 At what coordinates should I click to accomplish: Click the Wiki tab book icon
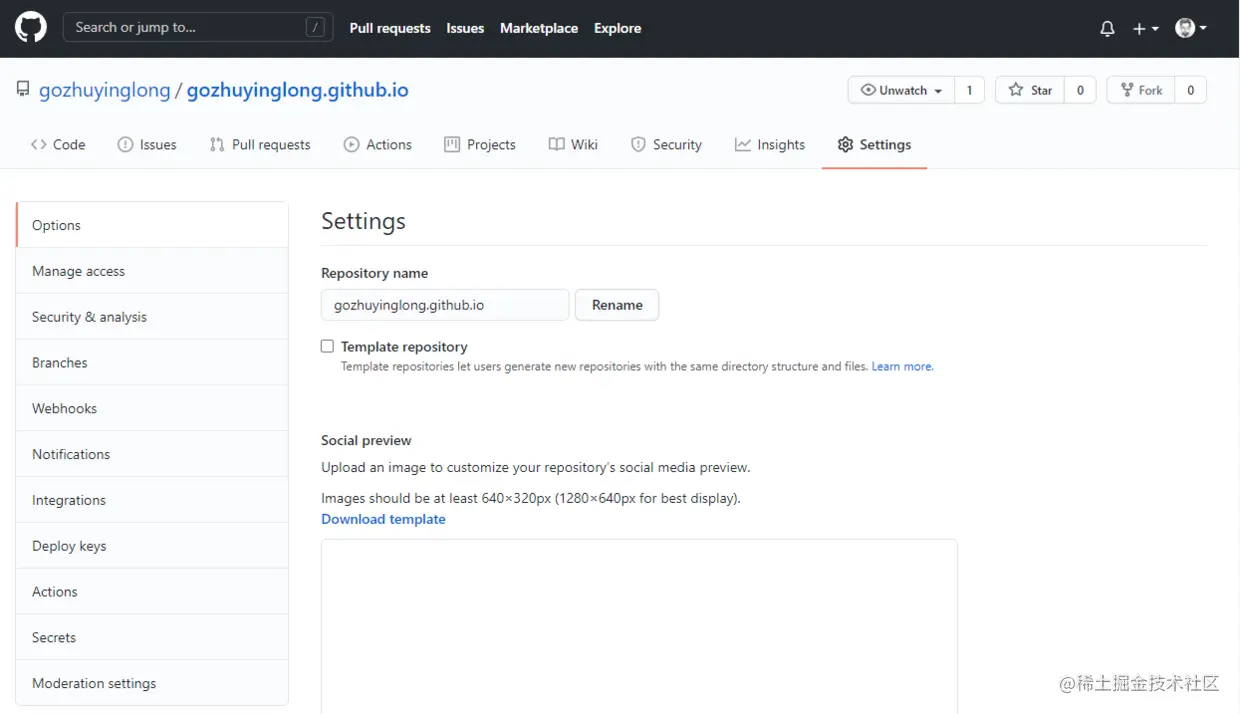pos(557,144)
